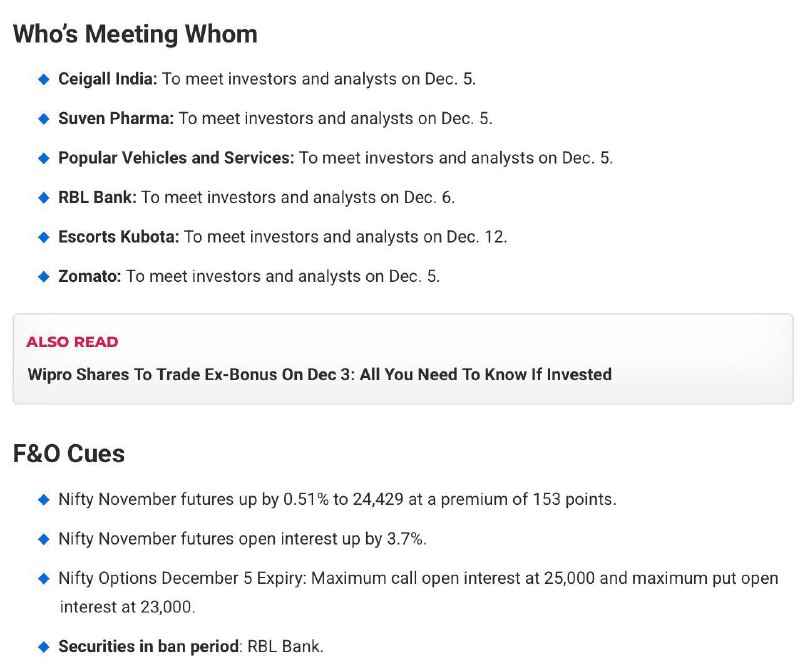Click the blue diamond bullet beside Ceigall India
The height and width of the screenshot is (669, 800).
[x=44, y=79]
